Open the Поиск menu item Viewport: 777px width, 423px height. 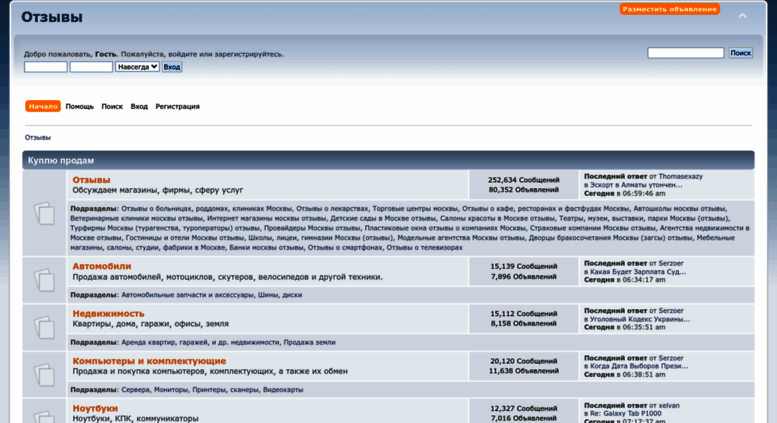[112, 106]
